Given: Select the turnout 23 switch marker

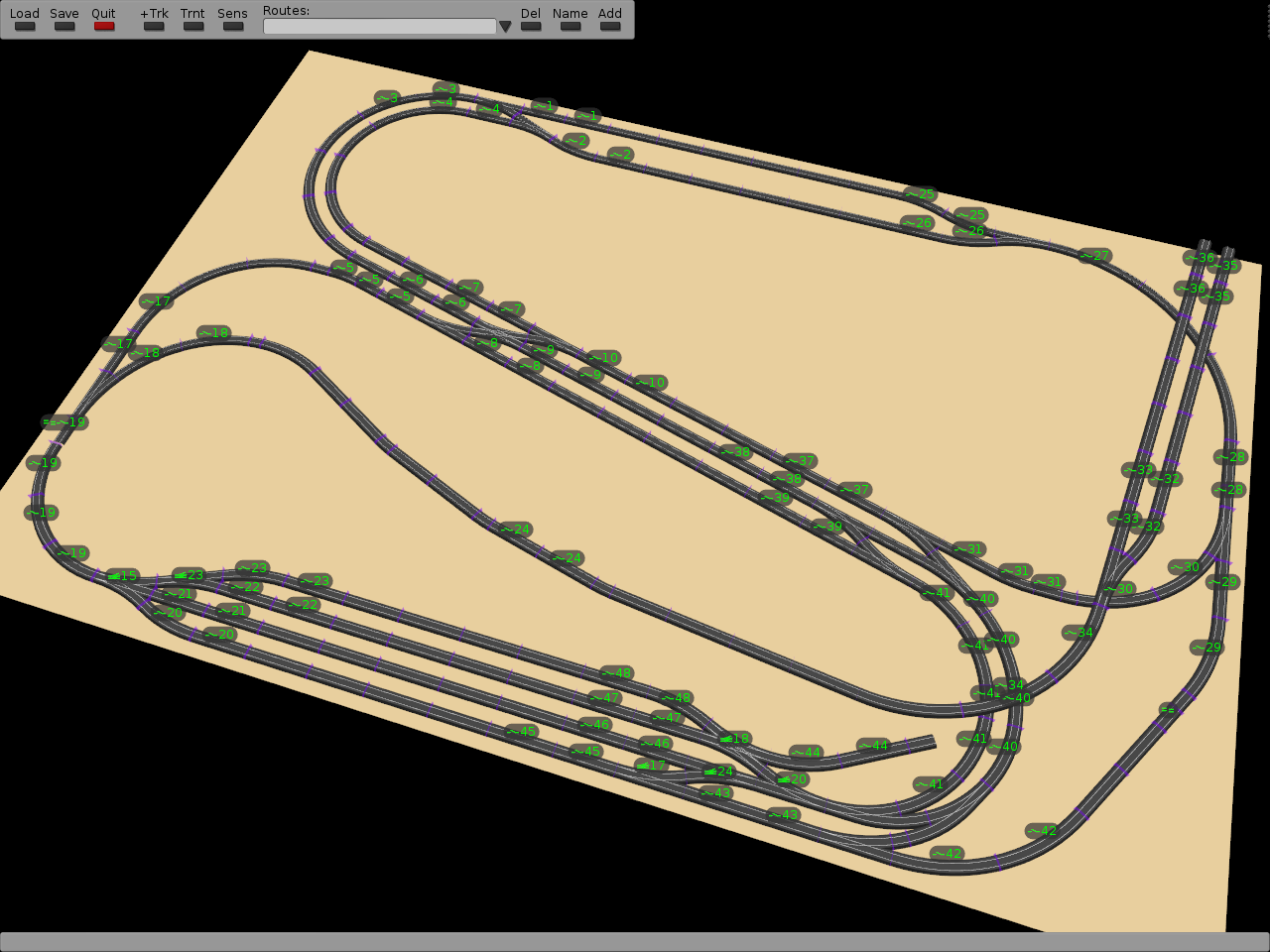Looking at the screenshot, I should click(188, 574).
